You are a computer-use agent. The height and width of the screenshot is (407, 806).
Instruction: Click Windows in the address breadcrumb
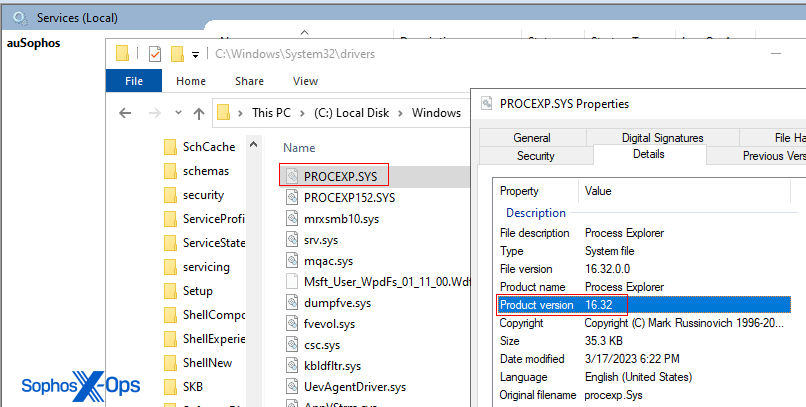point(436,113)
